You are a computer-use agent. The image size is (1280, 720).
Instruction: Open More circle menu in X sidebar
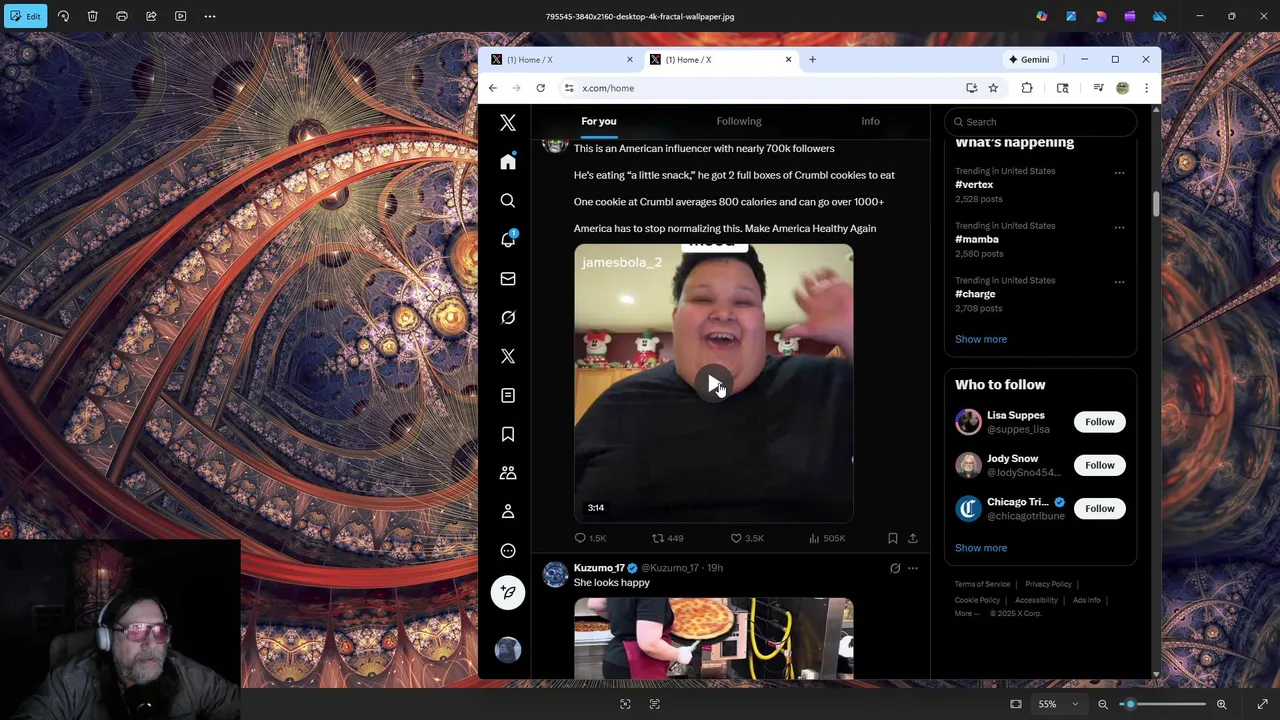[508, 551]
